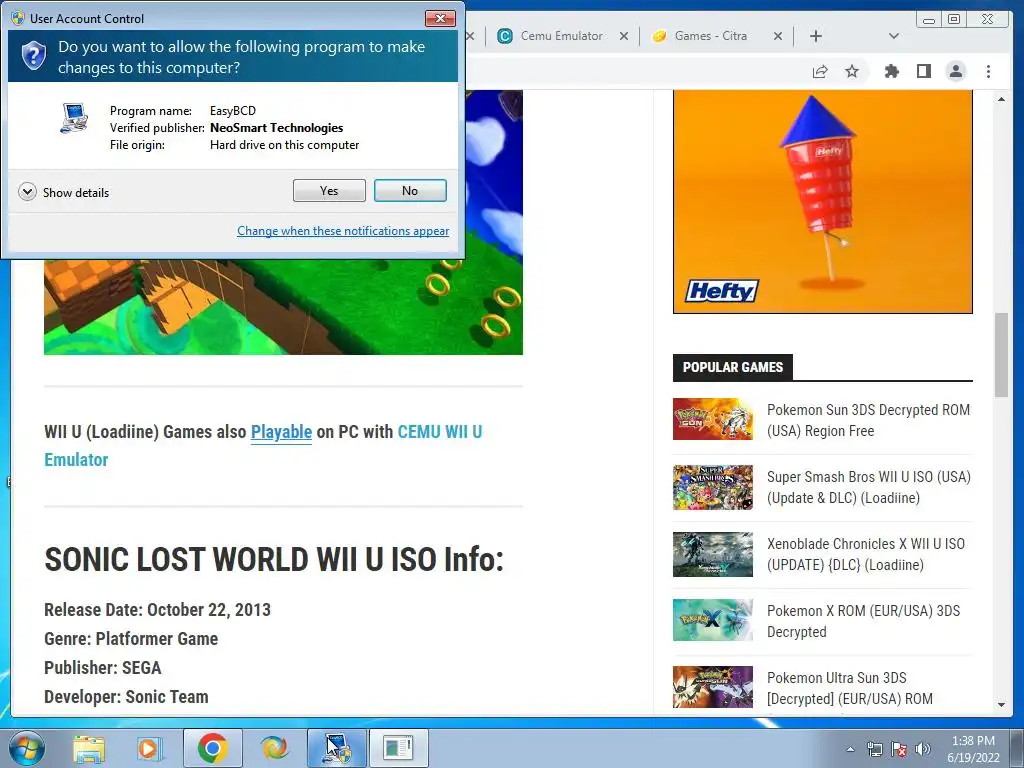Click the NeoSmart Technologies publisher name
This screenshot has height=768, width=1024.
tap(276, 127)
